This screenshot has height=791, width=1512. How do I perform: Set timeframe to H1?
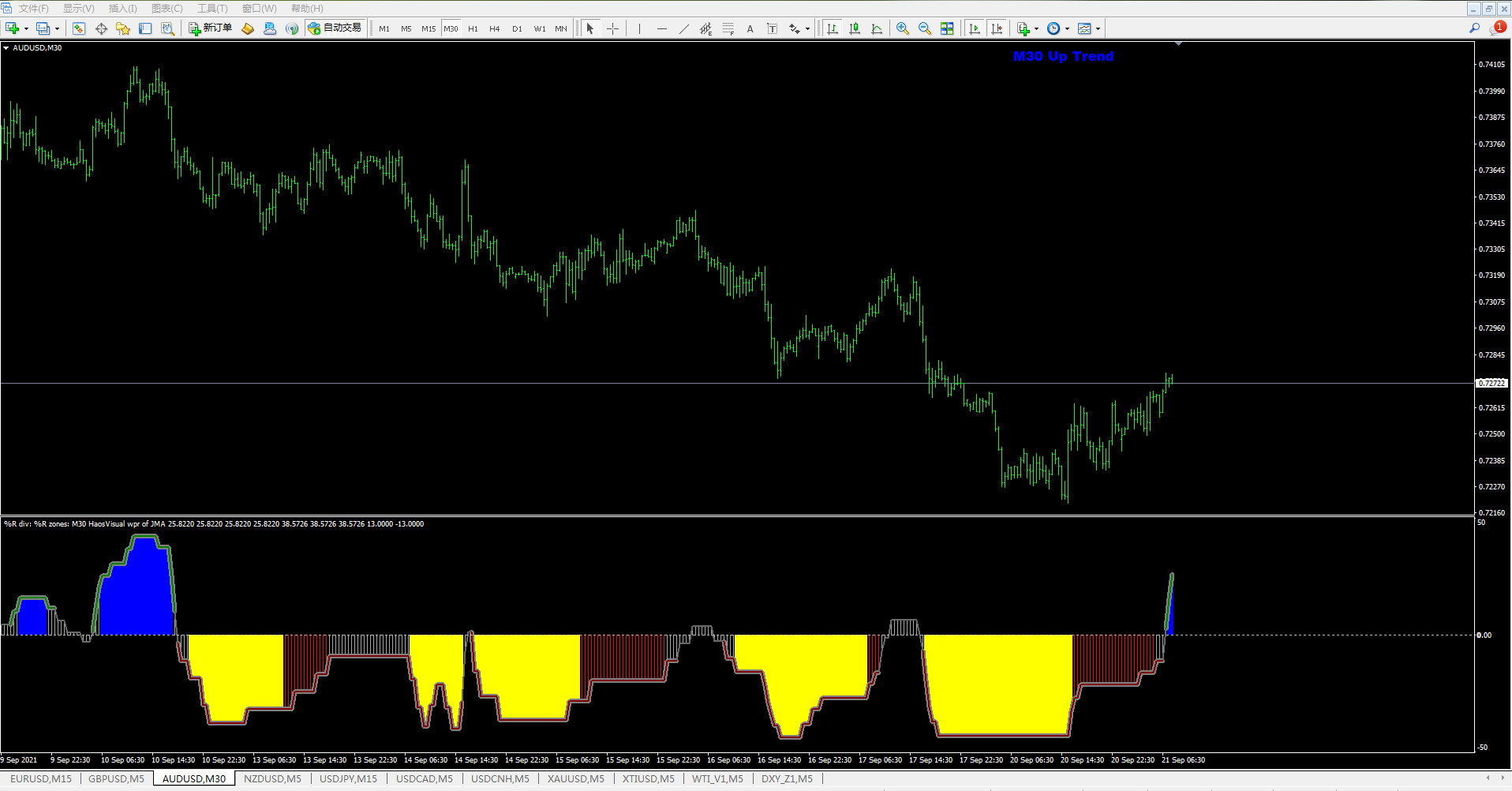[x=473, y=28]
